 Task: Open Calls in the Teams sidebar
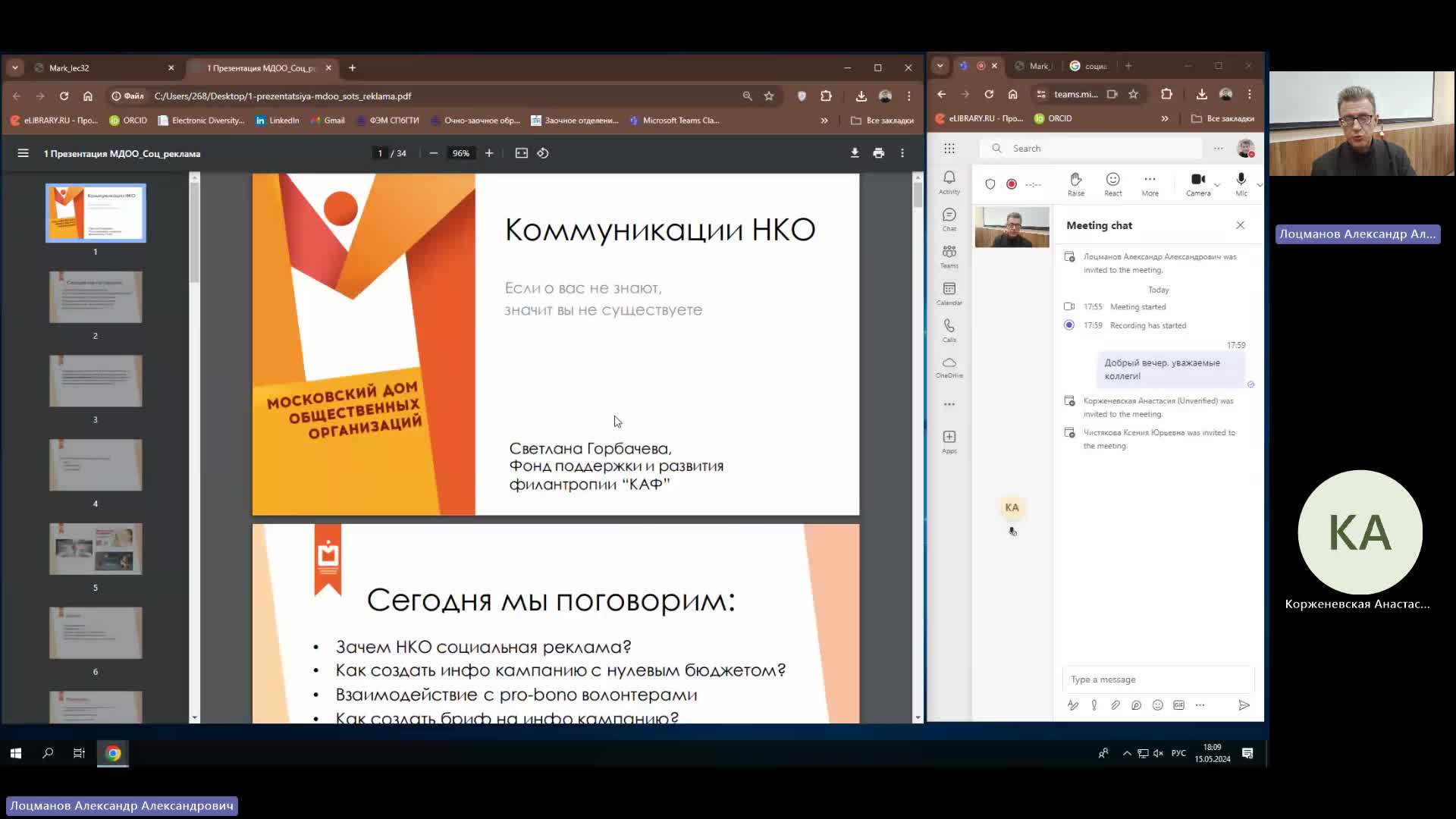tap(949, 331)
